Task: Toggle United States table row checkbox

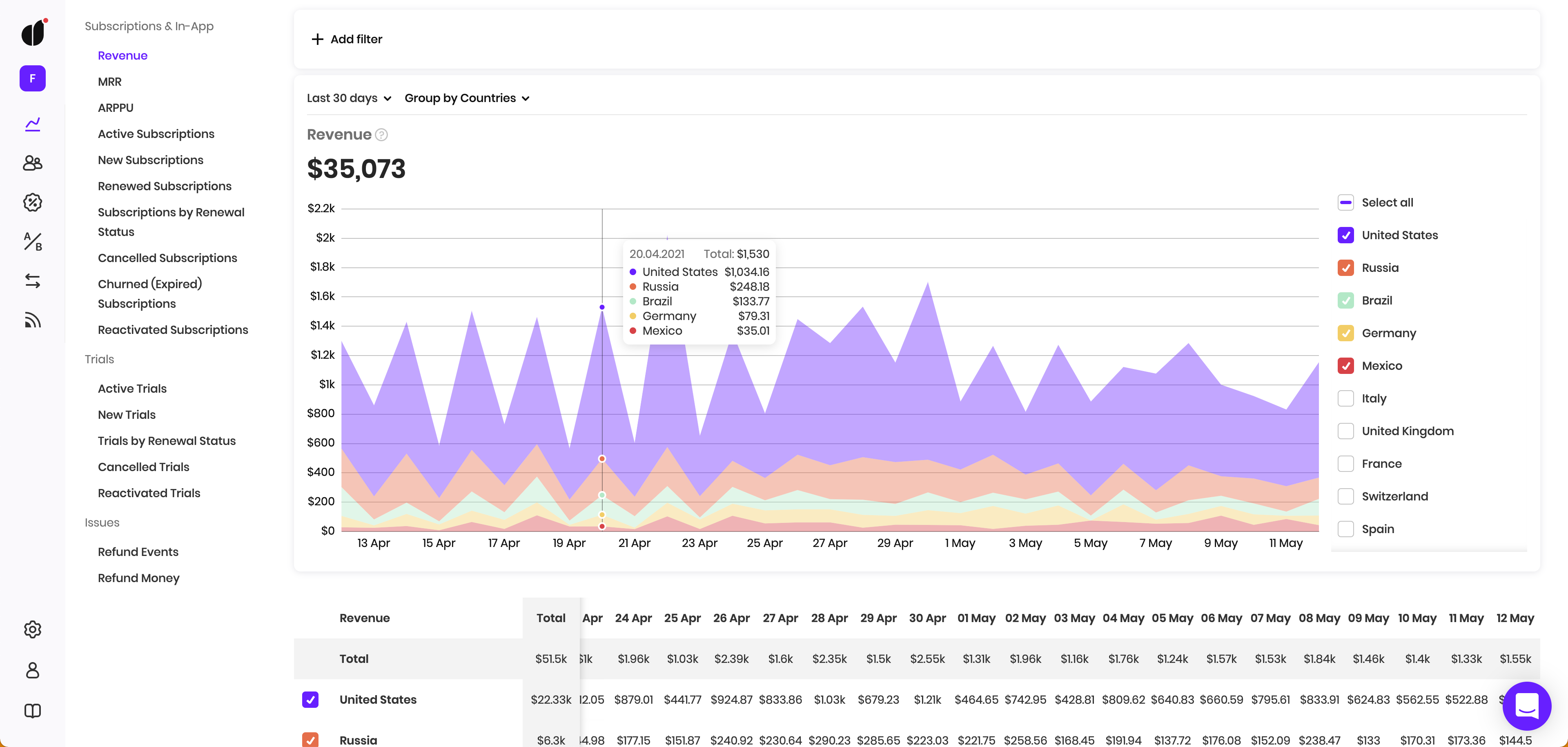Action: point(310,700)
